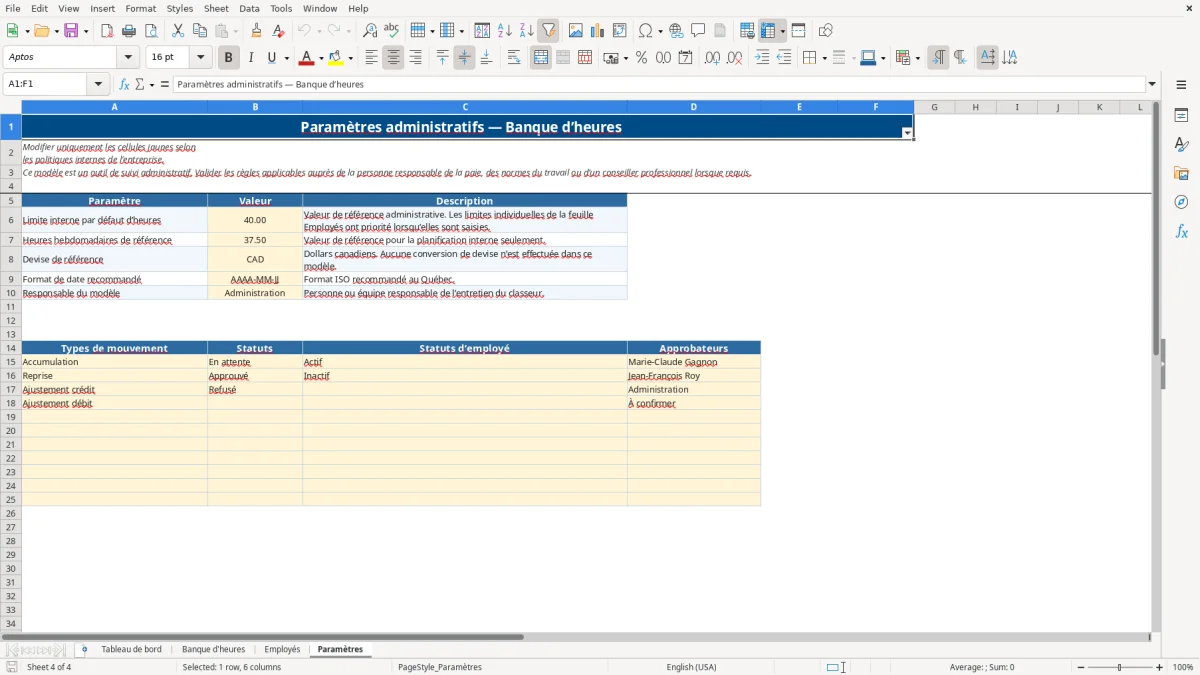Viewport: 1200px width, 675px height.
Task: Open Sidebar Properties panel
Action: pos(1181,116)
